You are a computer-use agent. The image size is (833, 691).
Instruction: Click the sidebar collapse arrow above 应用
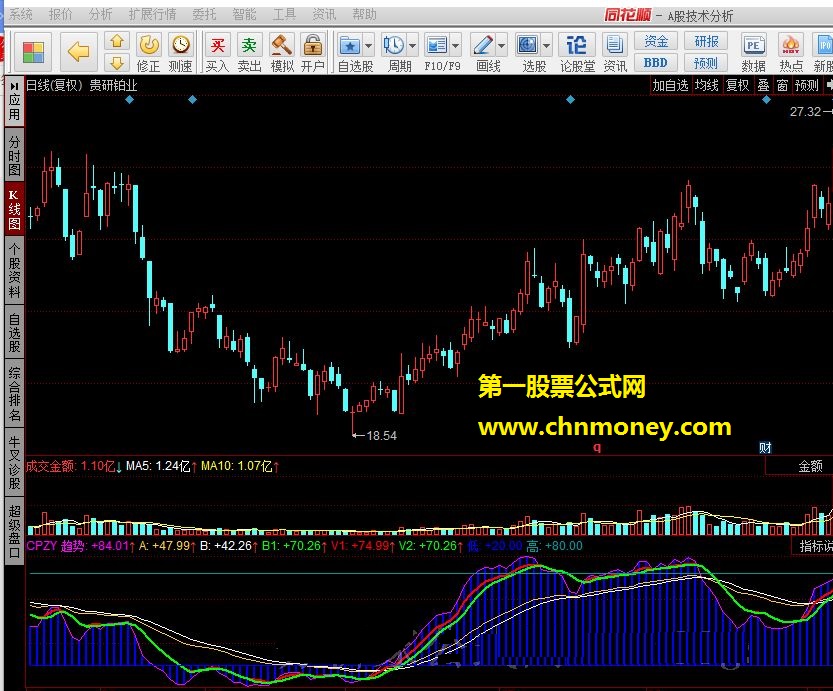14,86
